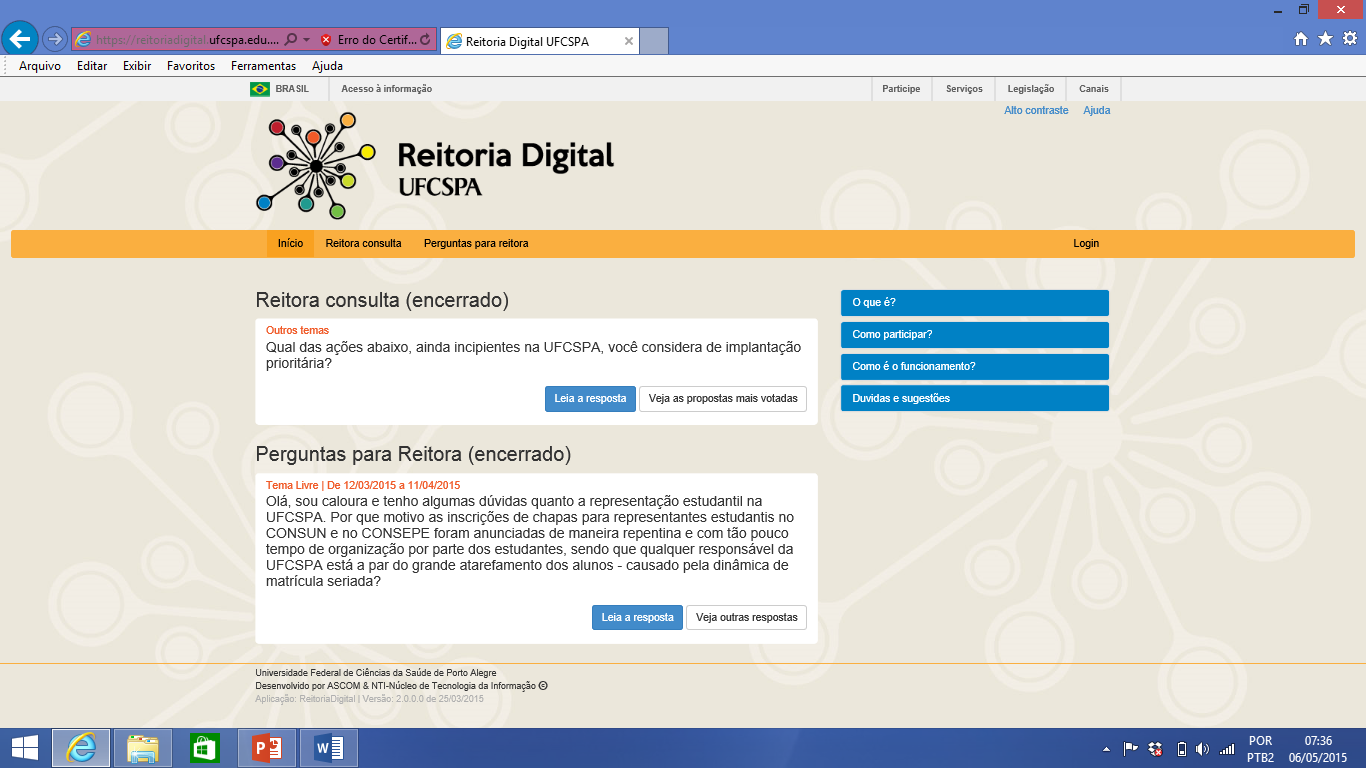Image resolution: width=1366 pixels, height=768 pixels.
Task: Open the Acesso à informação link
Action: tap(387, 89)
